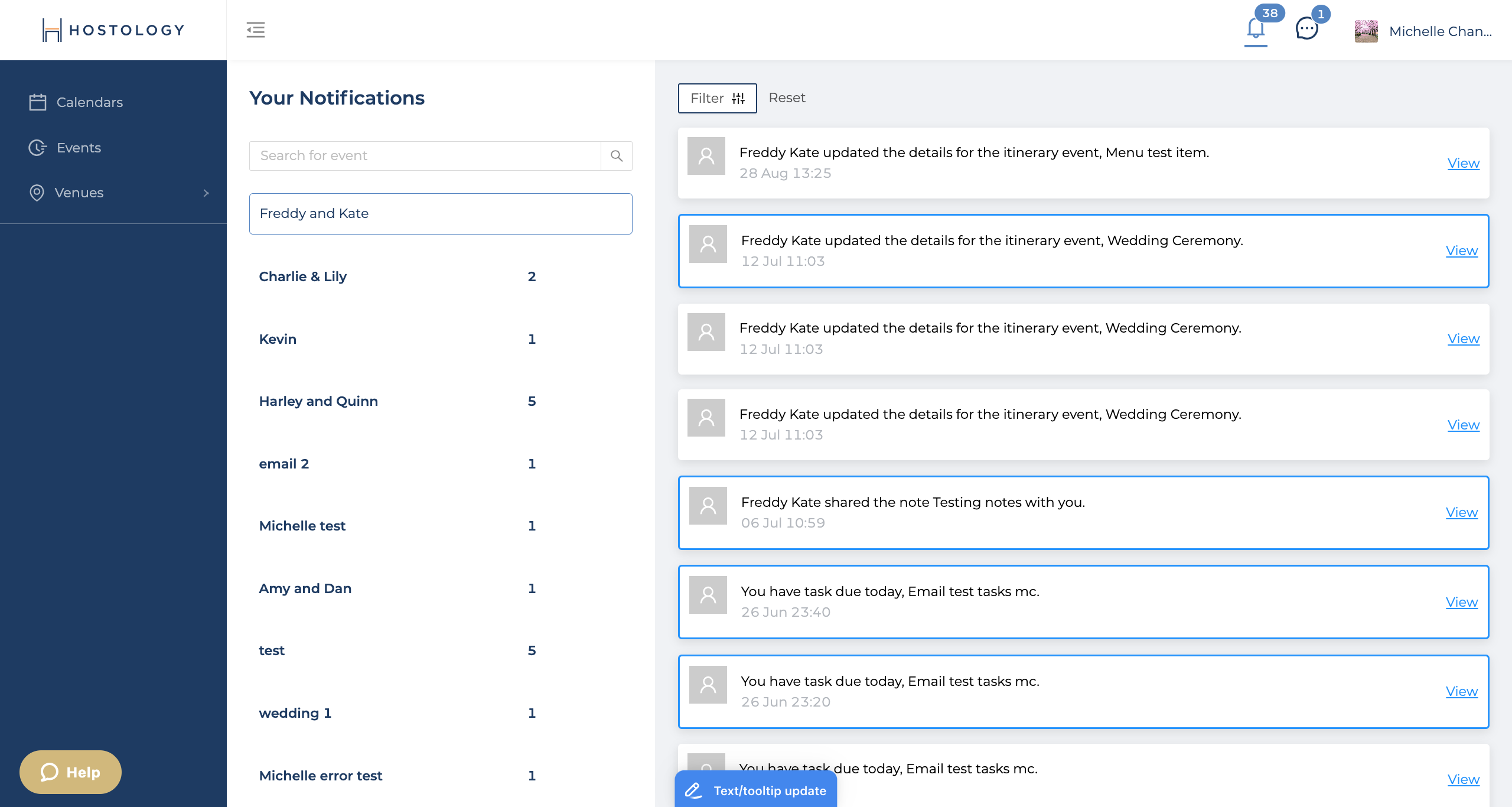
Task: Select the Charlie & Lily event
Action: [441, 276]
